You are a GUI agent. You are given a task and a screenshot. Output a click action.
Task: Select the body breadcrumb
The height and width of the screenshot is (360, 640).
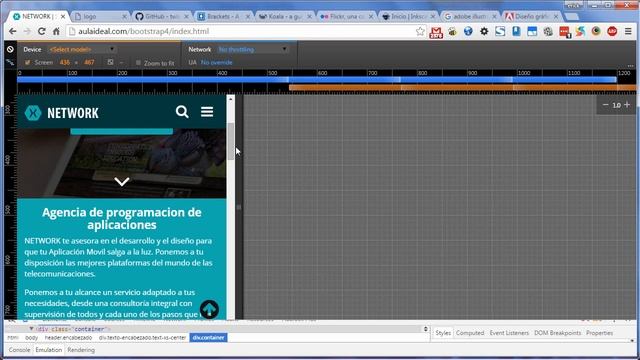click(31, 338)
